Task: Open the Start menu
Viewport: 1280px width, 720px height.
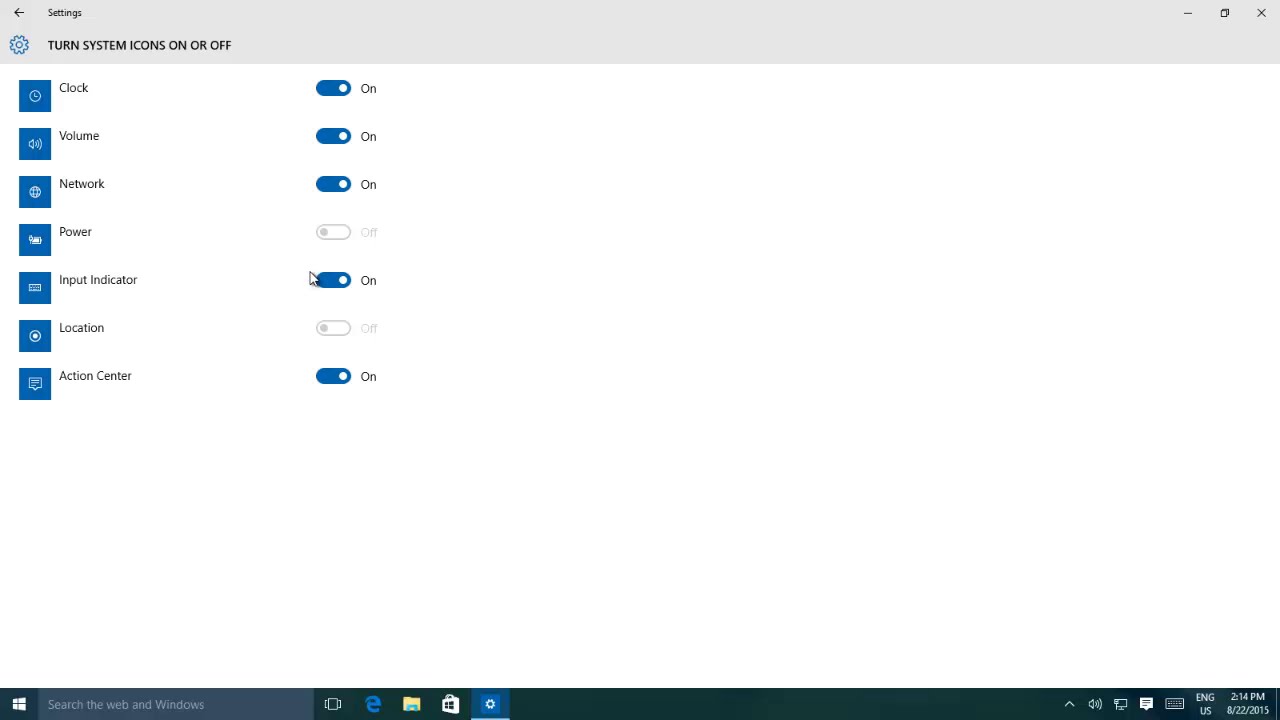Action: pyautogui.click(x=19, y=704)
